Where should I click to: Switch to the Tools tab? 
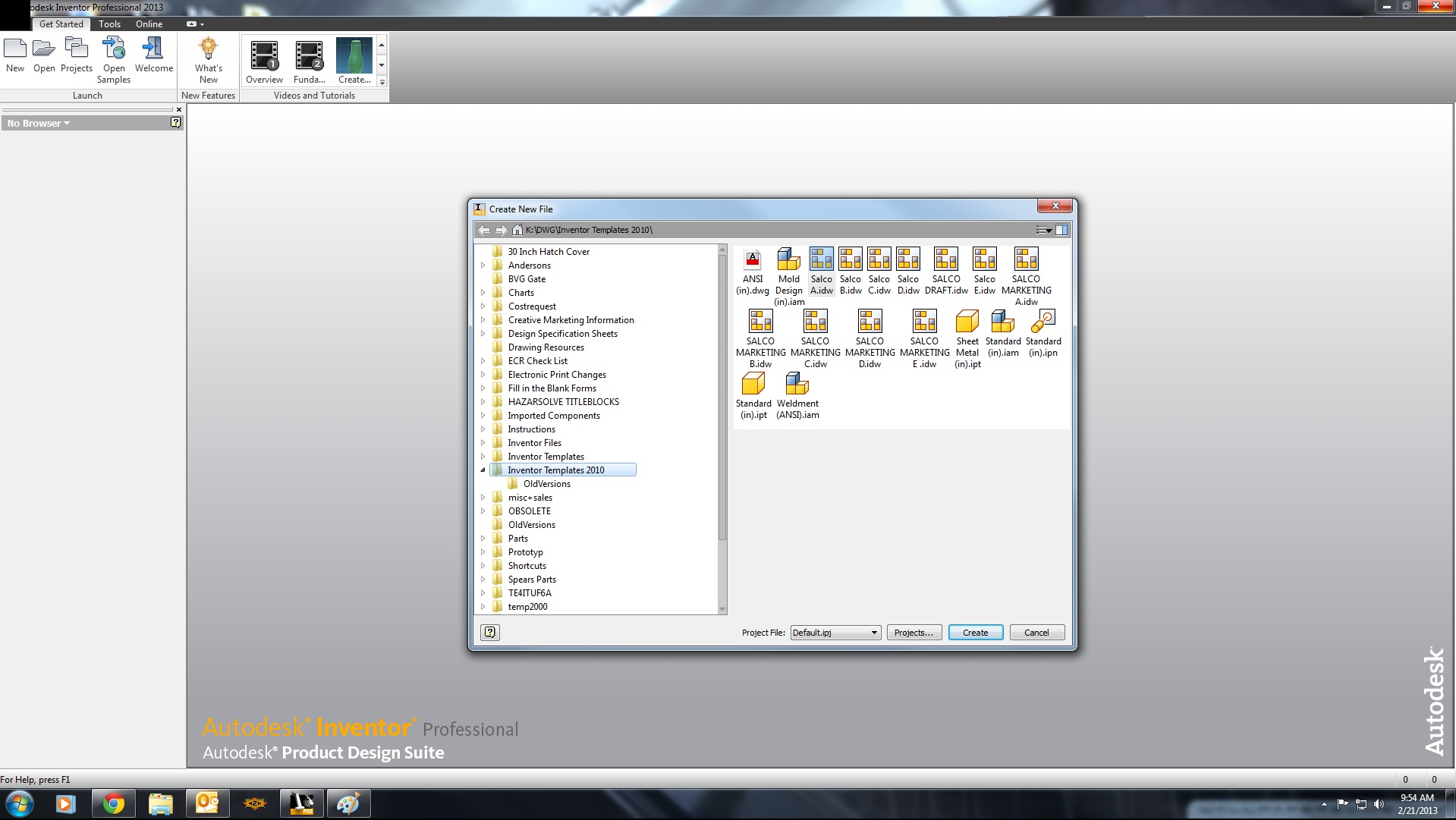click(x=109, y=24)
